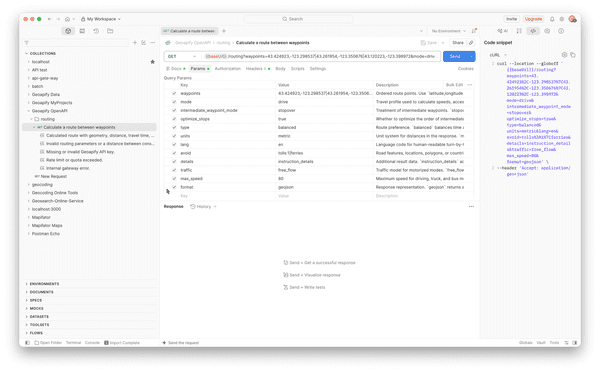Open the Collections sidebar view icon
Image resolution: width=600 pixels, height=372 pixels.
(x=68, y=31)
